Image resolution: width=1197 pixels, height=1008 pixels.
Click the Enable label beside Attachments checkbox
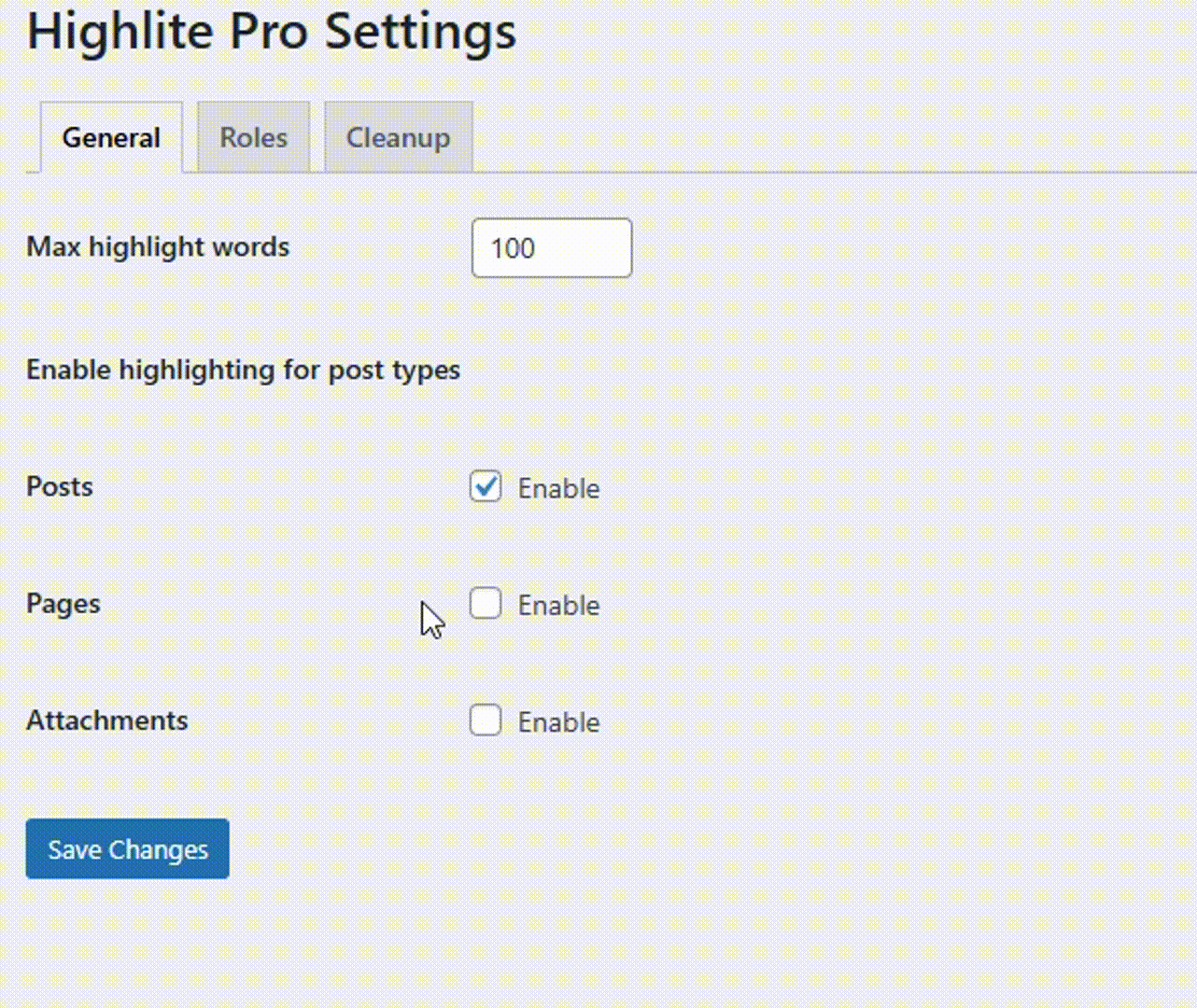click(x=558, y=722)
